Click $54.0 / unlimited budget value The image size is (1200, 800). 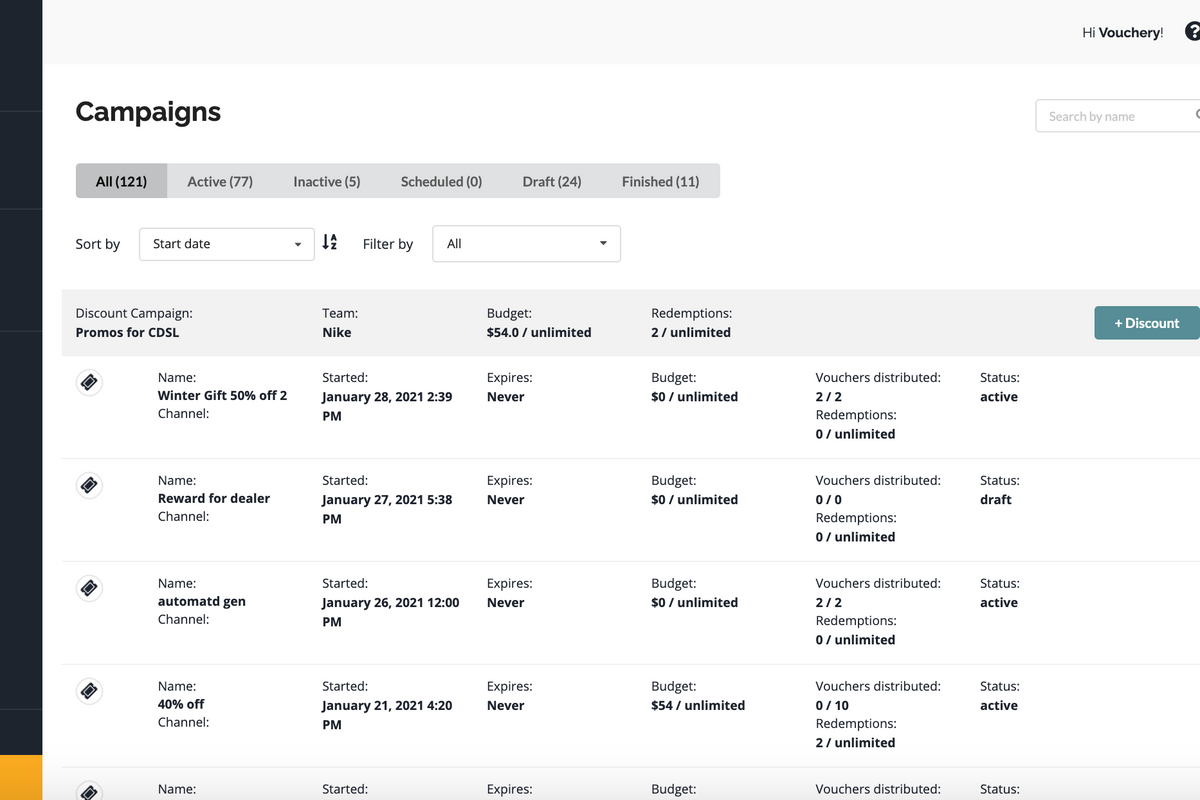point(539,332)
